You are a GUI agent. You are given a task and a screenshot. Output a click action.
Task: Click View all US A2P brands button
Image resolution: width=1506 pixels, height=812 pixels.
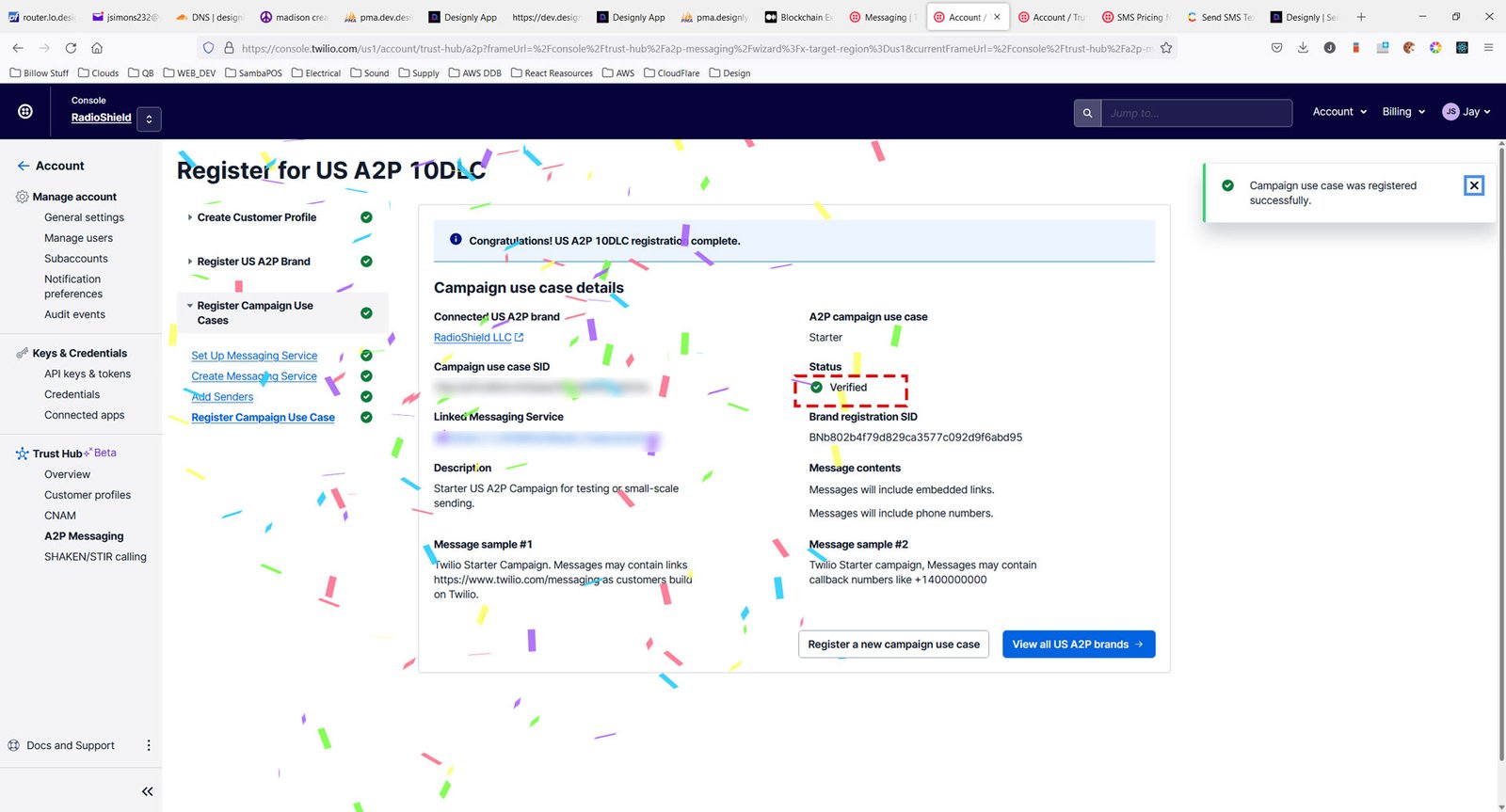[1079, 645]
